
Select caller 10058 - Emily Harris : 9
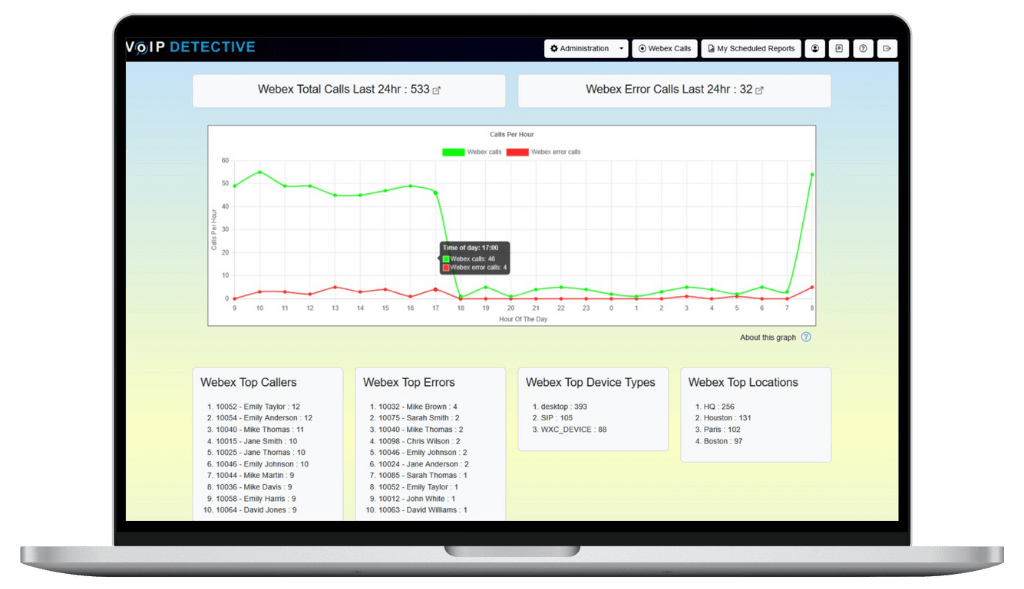click(x=256, y=499)
